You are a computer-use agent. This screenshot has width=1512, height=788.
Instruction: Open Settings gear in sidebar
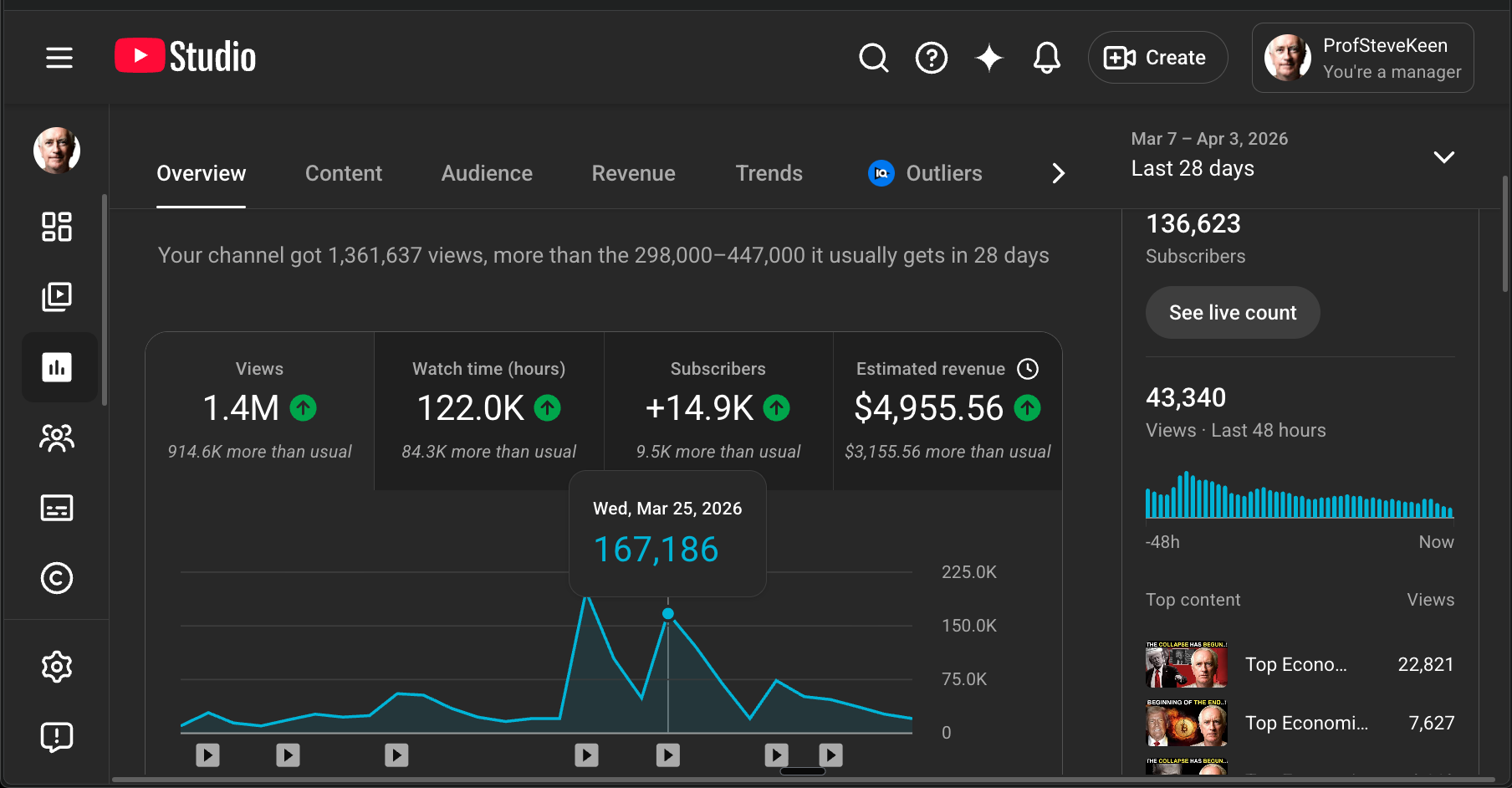point(57,667)
